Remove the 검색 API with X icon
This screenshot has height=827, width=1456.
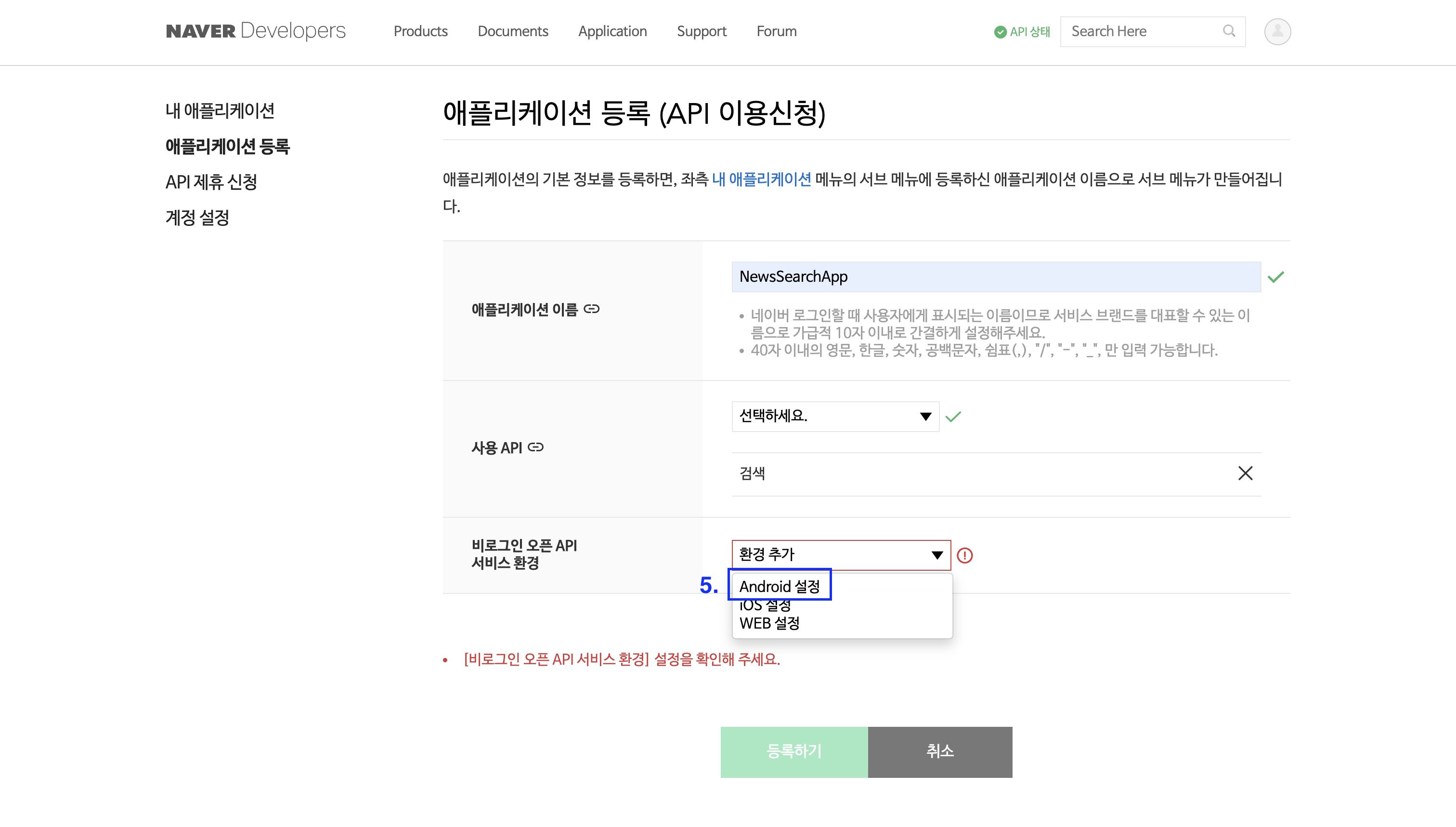[1246, 473]
